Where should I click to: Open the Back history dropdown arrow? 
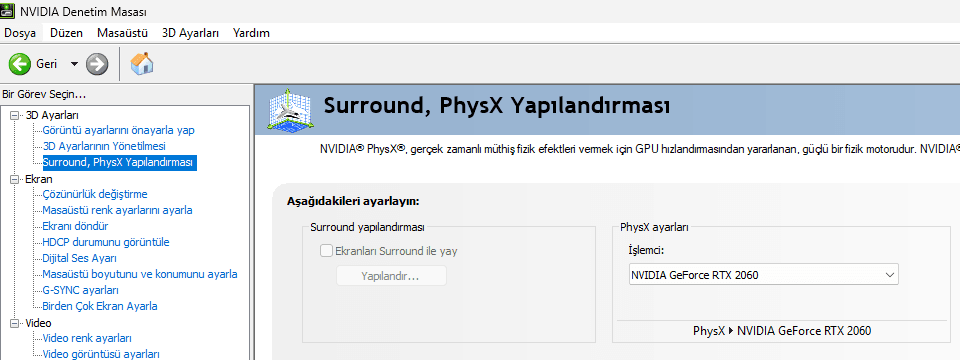74,64
